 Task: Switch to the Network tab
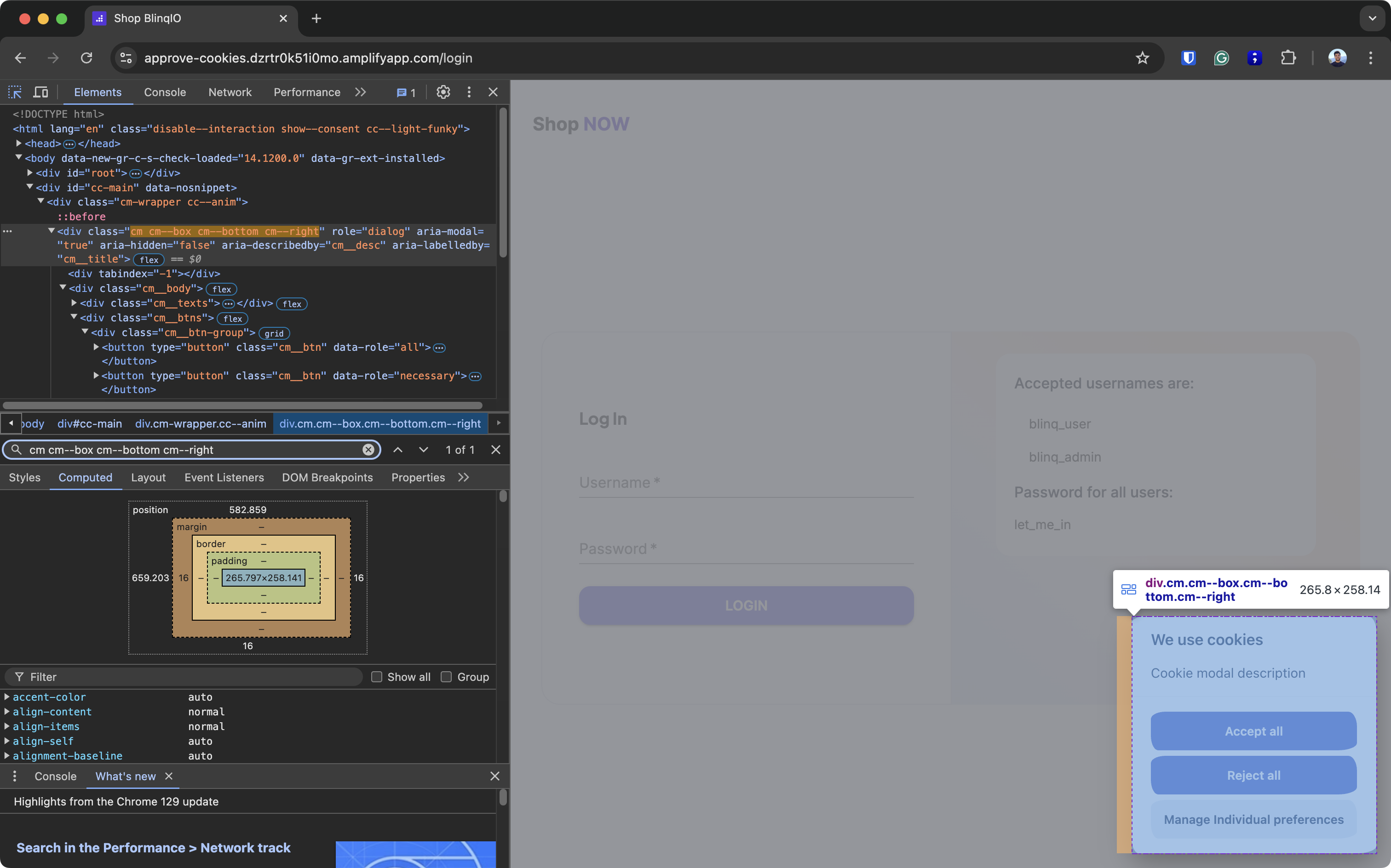230,92
